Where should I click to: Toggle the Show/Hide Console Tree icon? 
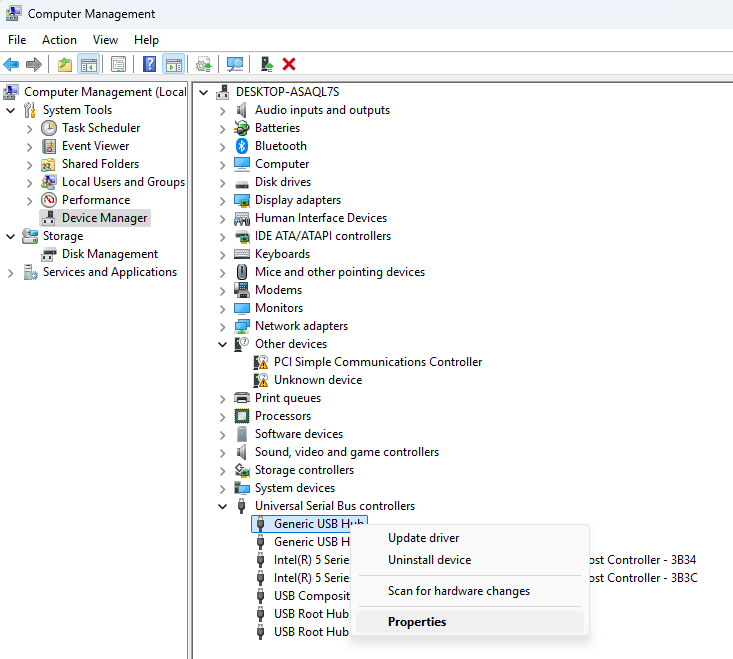(89, 64)
